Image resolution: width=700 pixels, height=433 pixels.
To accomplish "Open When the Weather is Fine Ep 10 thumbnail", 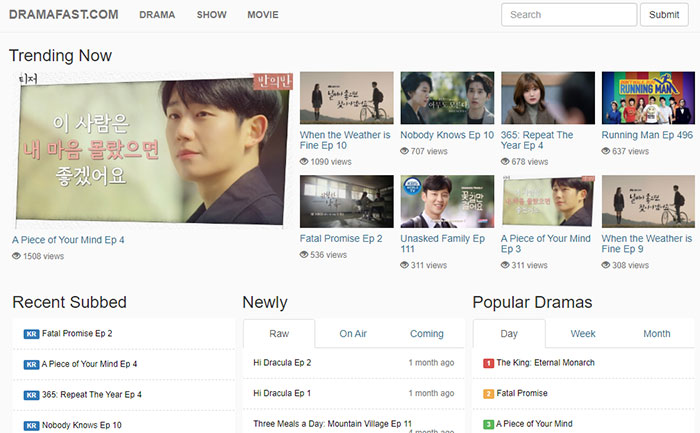I will (x=347, y=98).
